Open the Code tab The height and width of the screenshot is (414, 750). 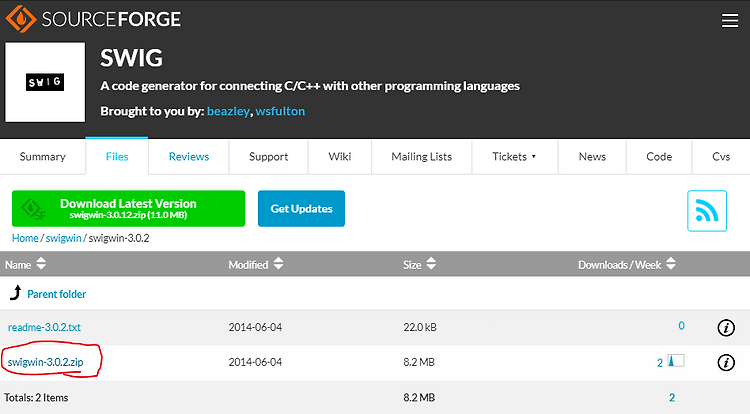[659, 157]
